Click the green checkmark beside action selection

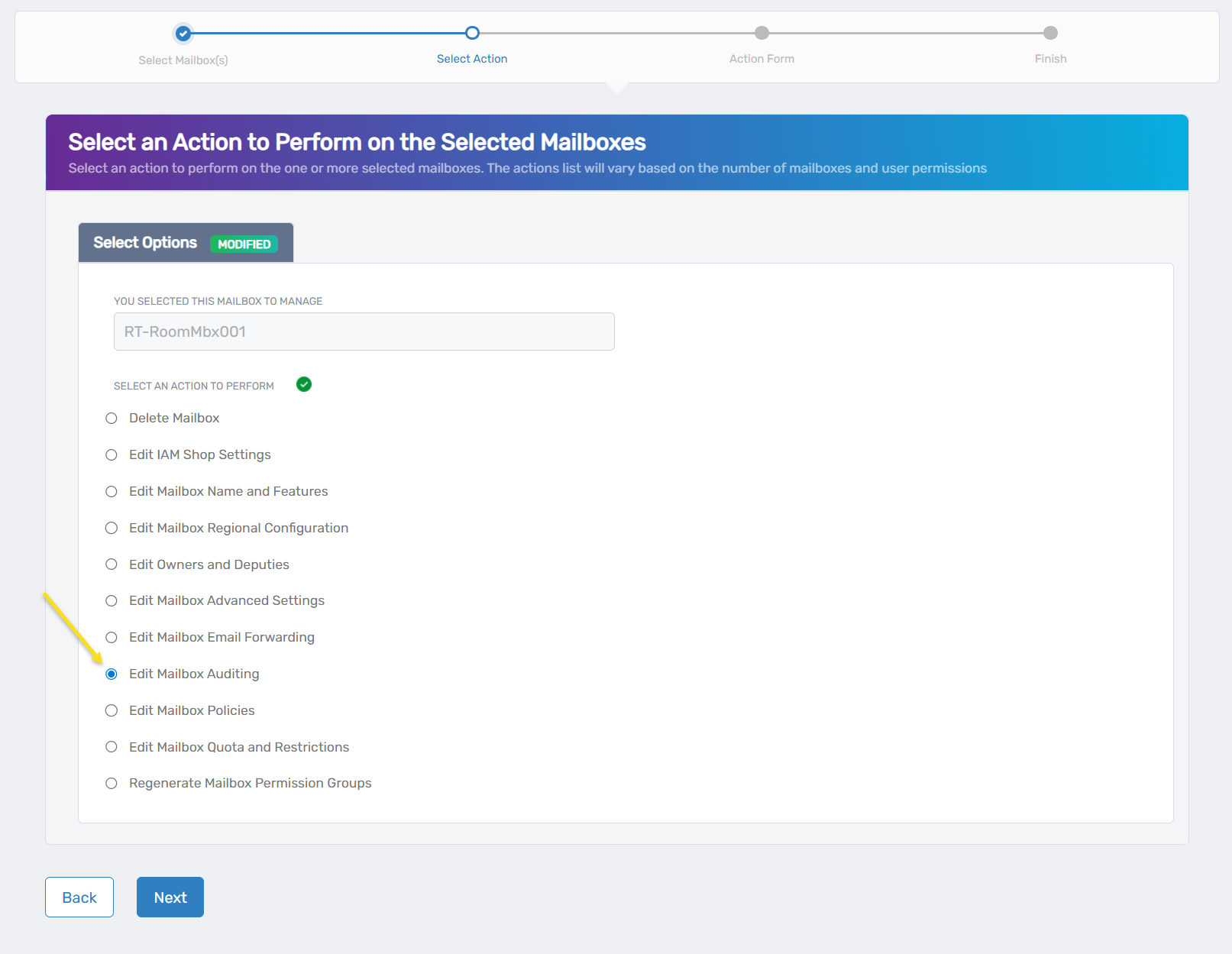[303, 384]
